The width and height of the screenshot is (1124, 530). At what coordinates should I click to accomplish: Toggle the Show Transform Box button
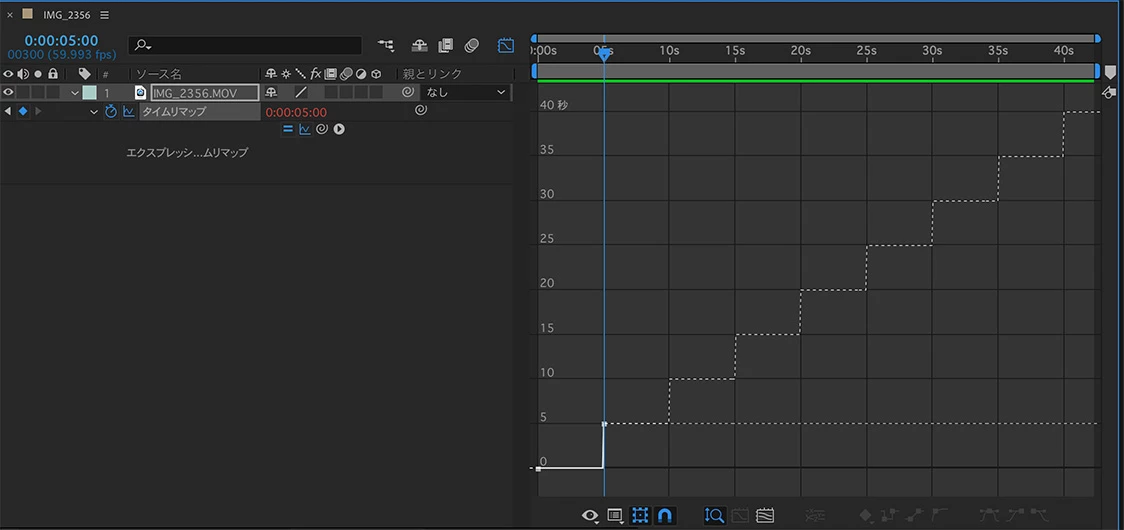click(x=640, y=515)
